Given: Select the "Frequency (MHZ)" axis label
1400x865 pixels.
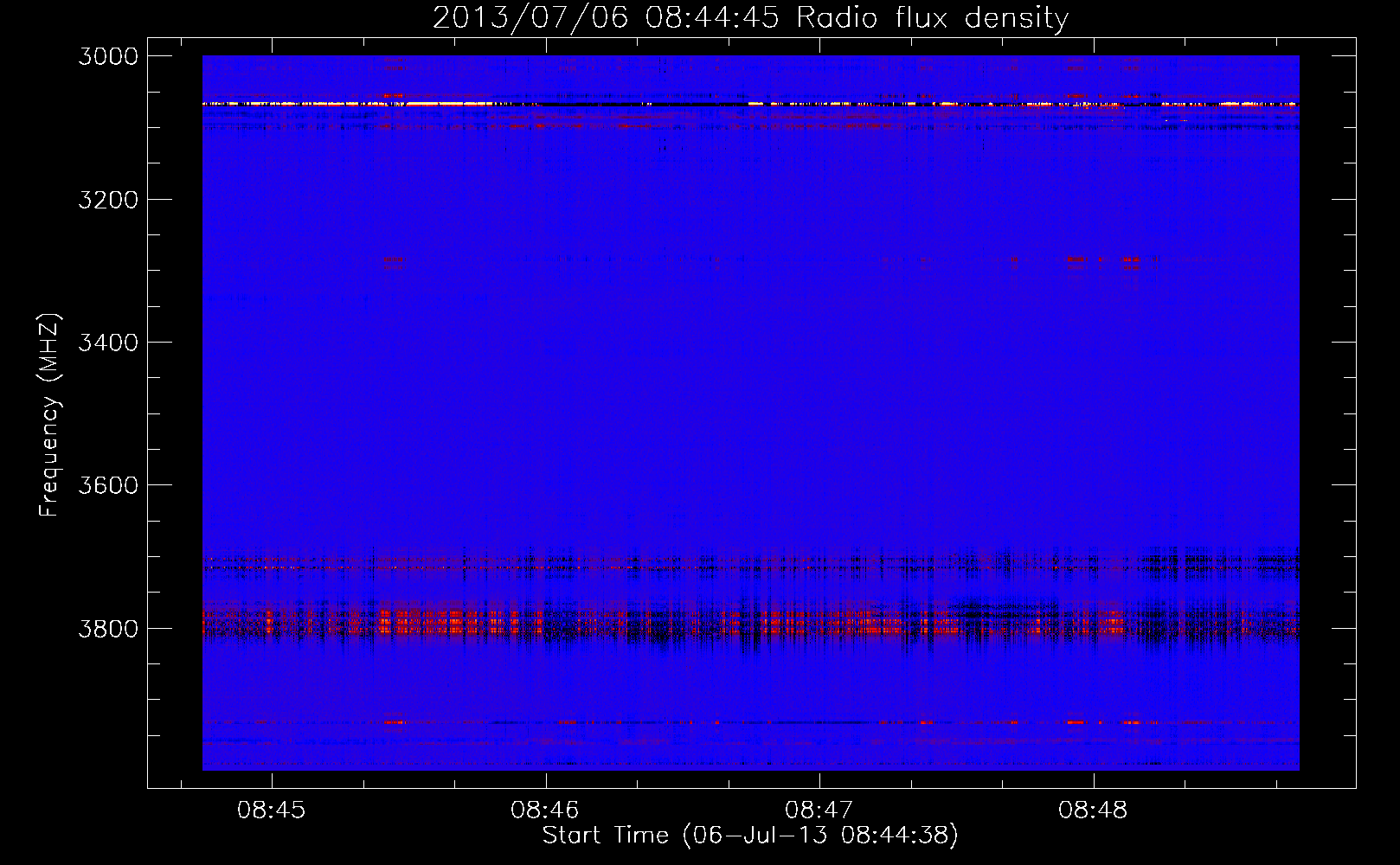Looking at the screenshot, I should click(49, 415).
